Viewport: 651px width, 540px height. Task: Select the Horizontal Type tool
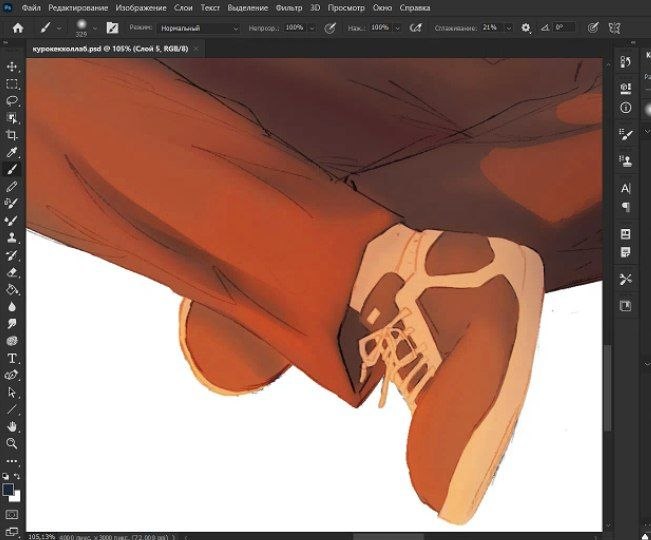(x=12, y=358)
